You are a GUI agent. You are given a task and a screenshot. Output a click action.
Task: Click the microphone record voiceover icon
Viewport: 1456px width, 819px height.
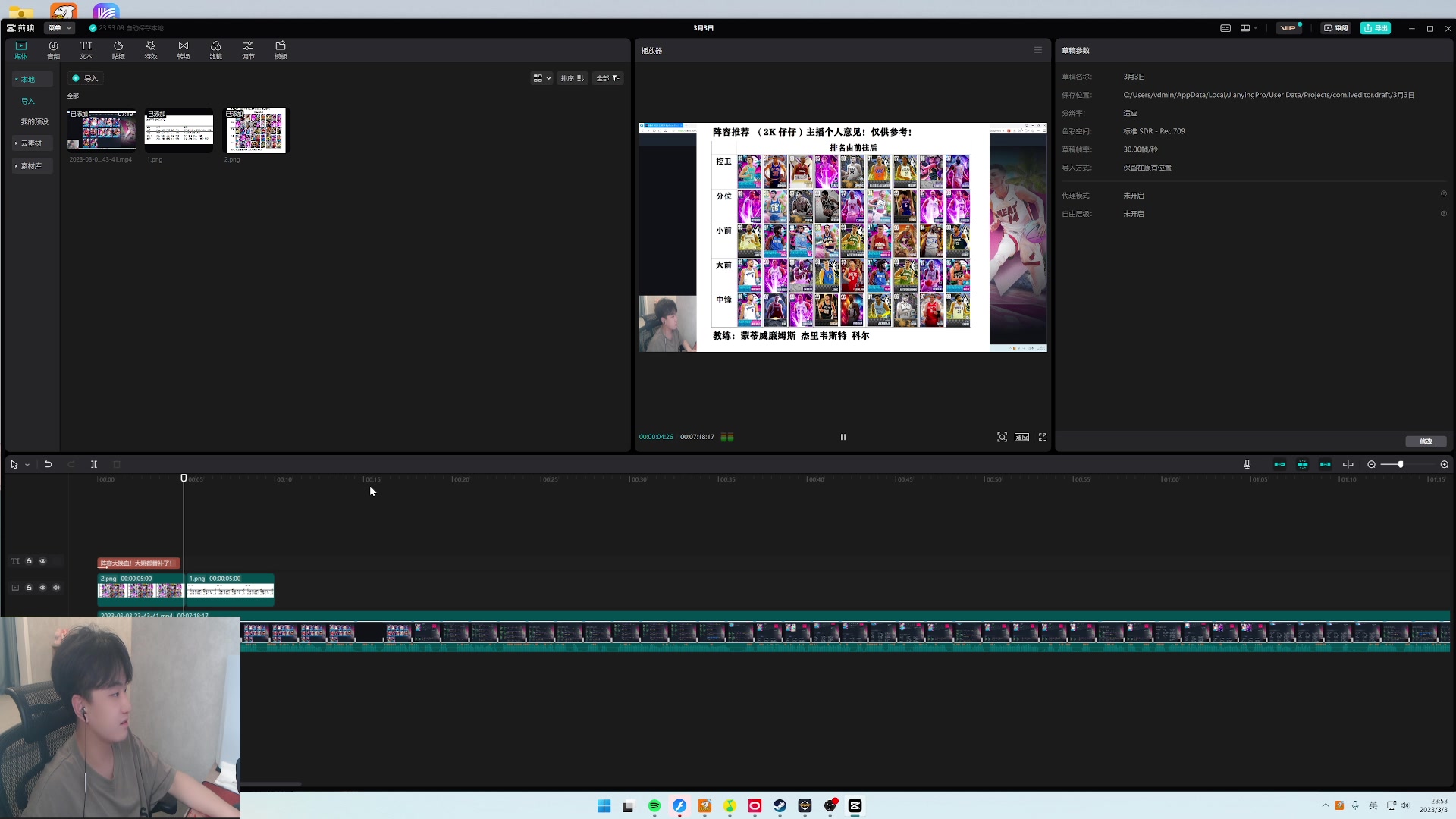click(x=1247, y=464)
